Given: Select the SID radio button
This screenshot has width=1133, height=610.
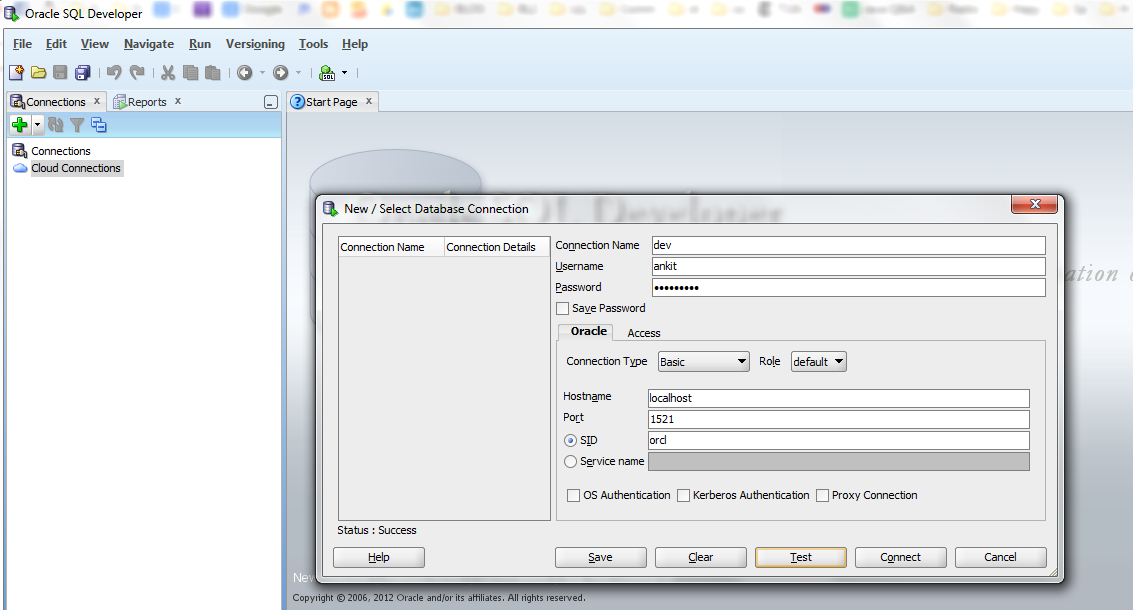Looking at the screenshot, I should pos(570,440).
